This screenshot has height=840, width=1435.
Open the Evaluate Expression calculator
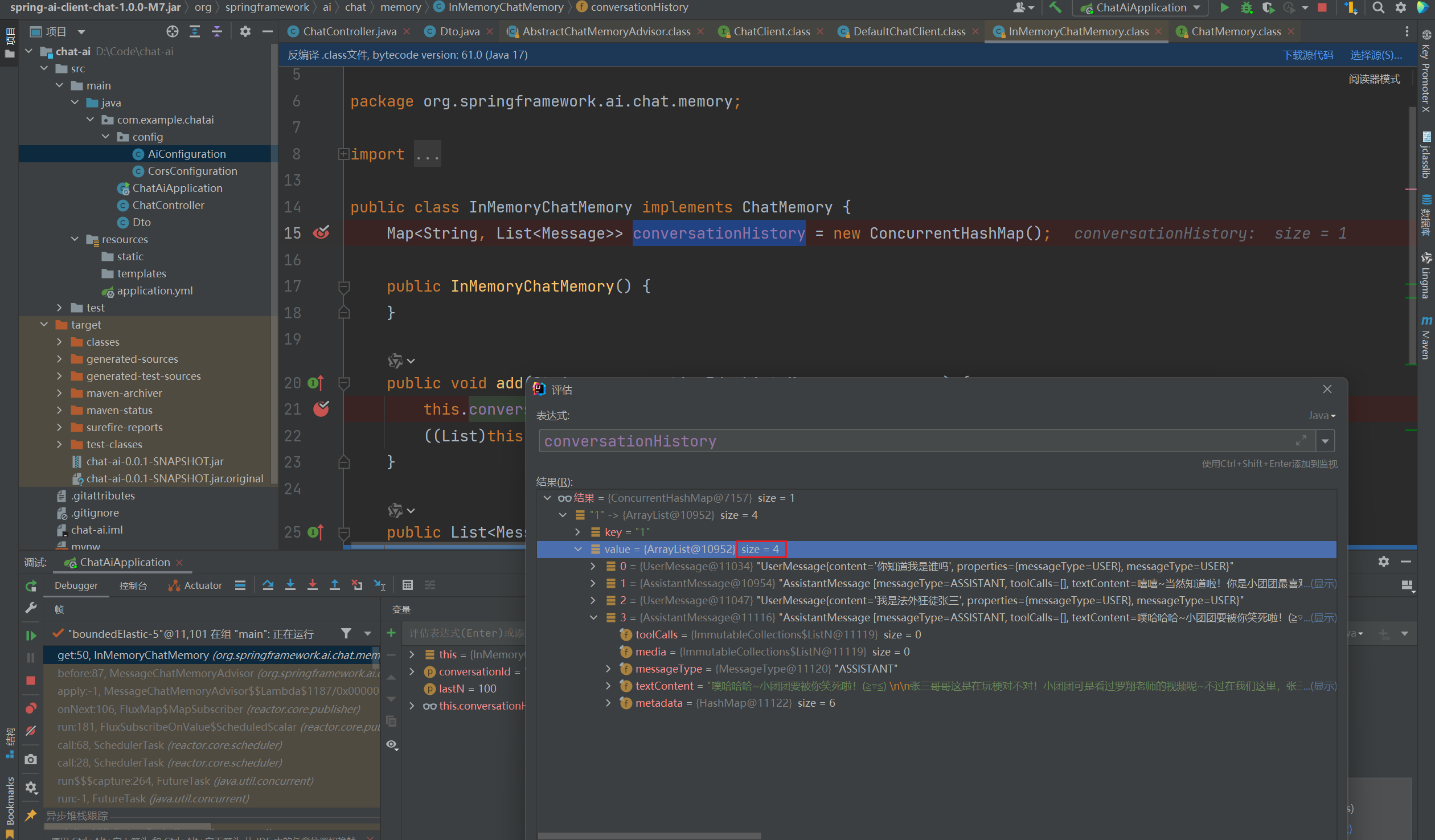(407, 585)
